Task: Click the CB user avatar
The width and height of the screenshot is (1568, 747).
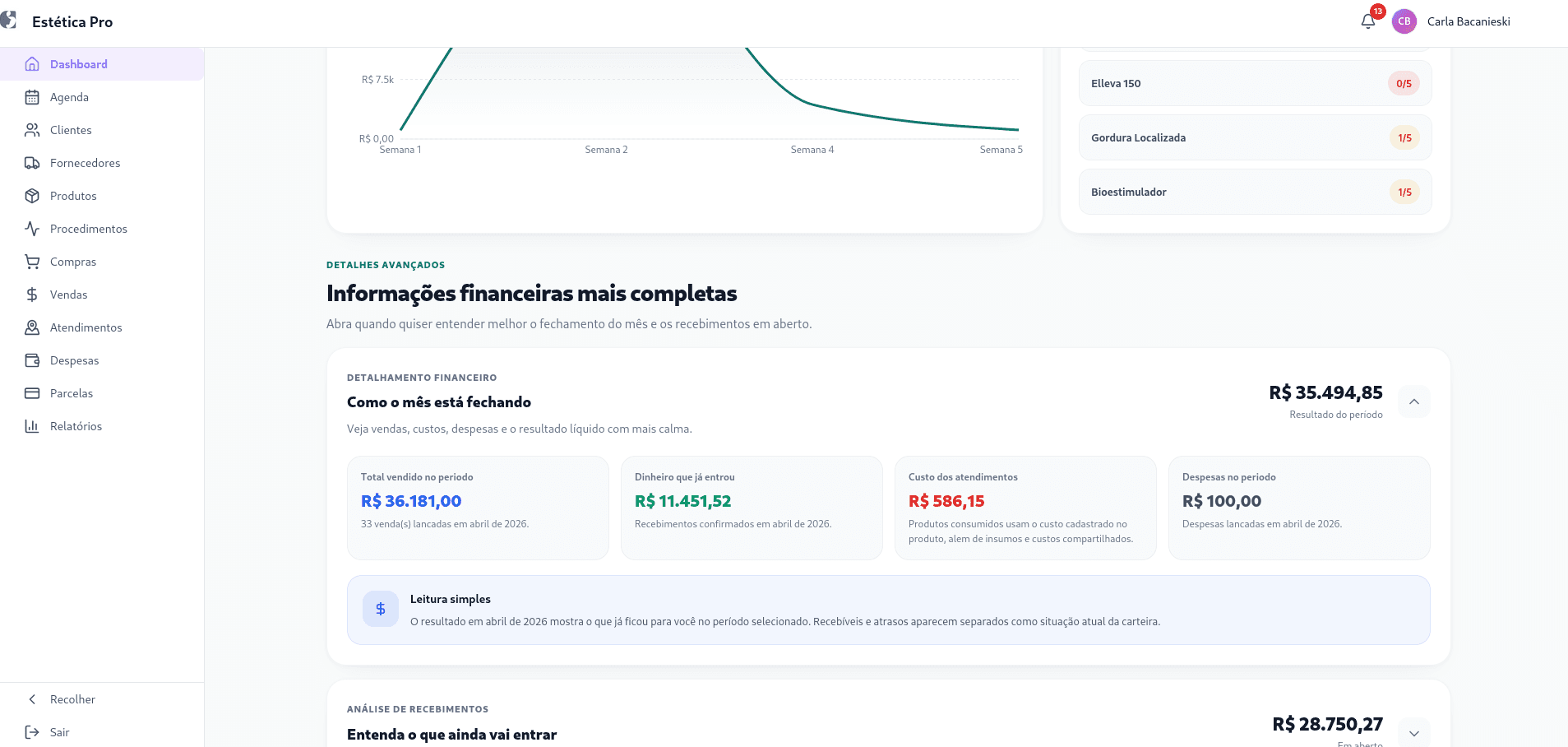Action: pos(1404,21)
